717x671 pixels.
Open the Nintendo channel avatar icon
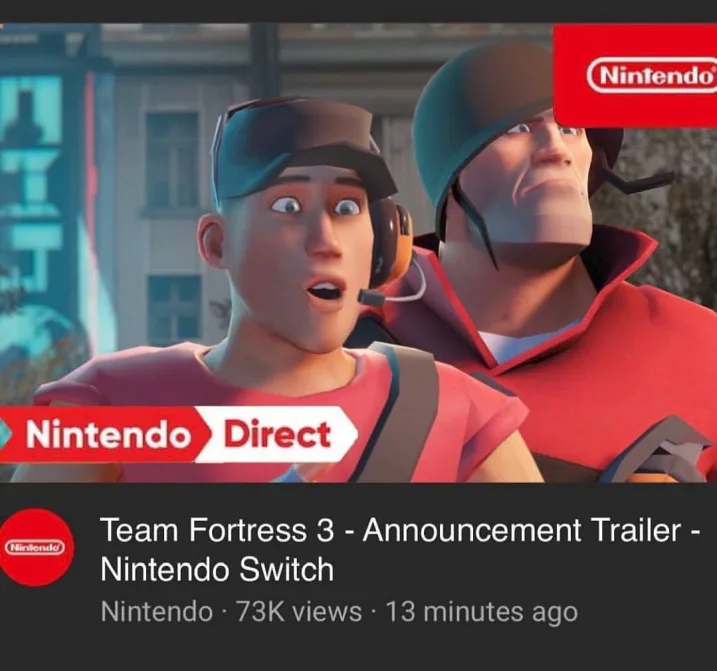(36, 547)
